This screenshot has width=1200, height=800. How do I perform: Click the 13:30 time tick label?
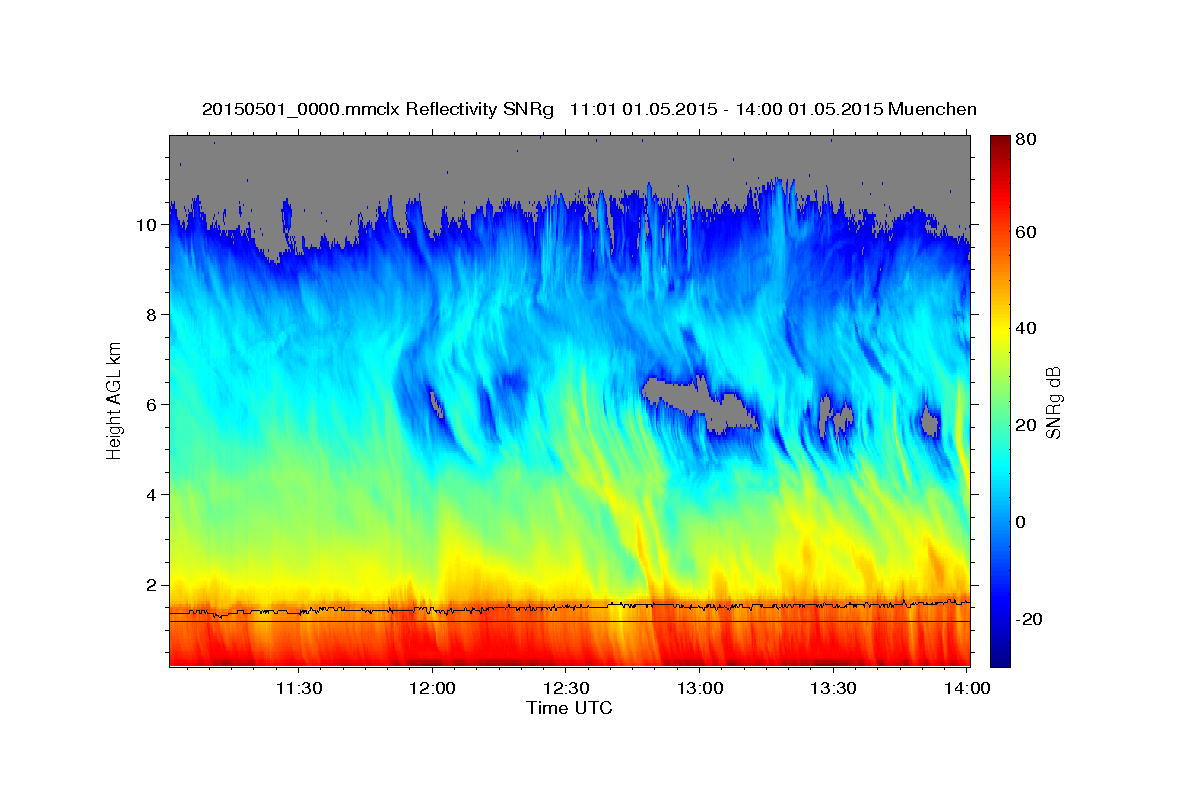pyautogui.click(x=833, y=688)
